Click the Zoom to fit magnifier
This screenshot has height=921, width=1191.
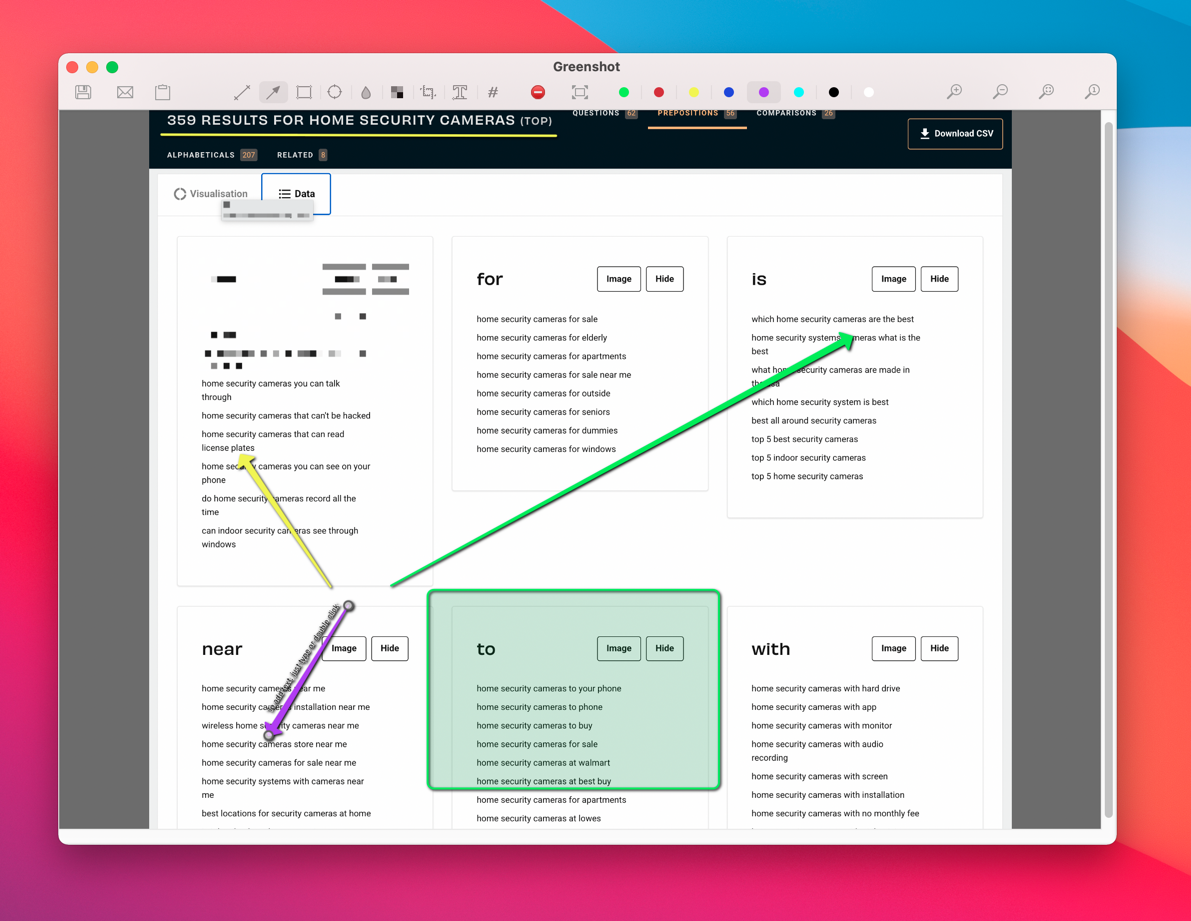click(1047, 92)
